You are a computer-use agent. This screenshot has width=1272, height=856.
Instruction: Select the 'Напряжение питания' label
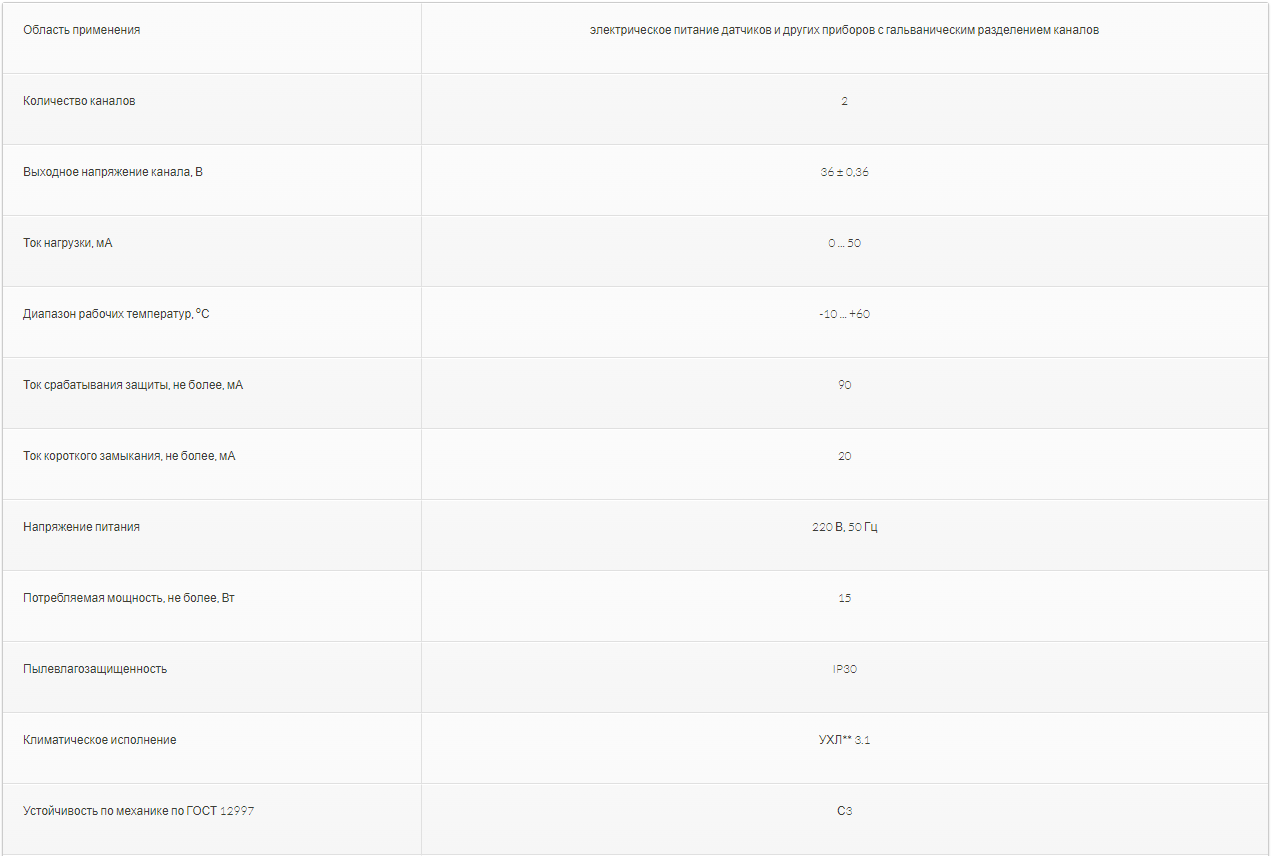pos(82,527)
